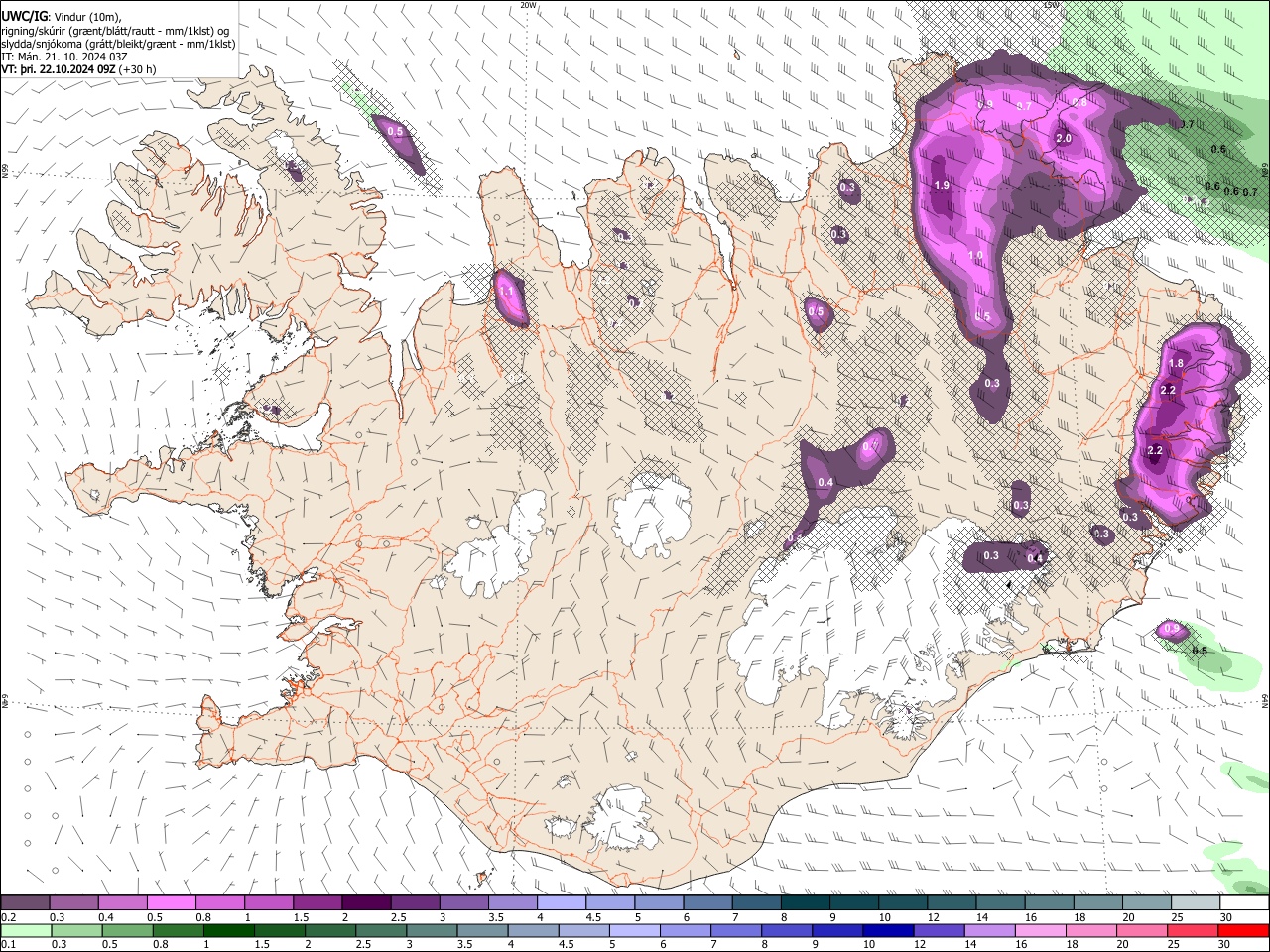This screenshot has height=952, width=1270.
Task: Select the 0.2 swatch in upper legend row
Action: pyautogui.click(x=25, y=903)
